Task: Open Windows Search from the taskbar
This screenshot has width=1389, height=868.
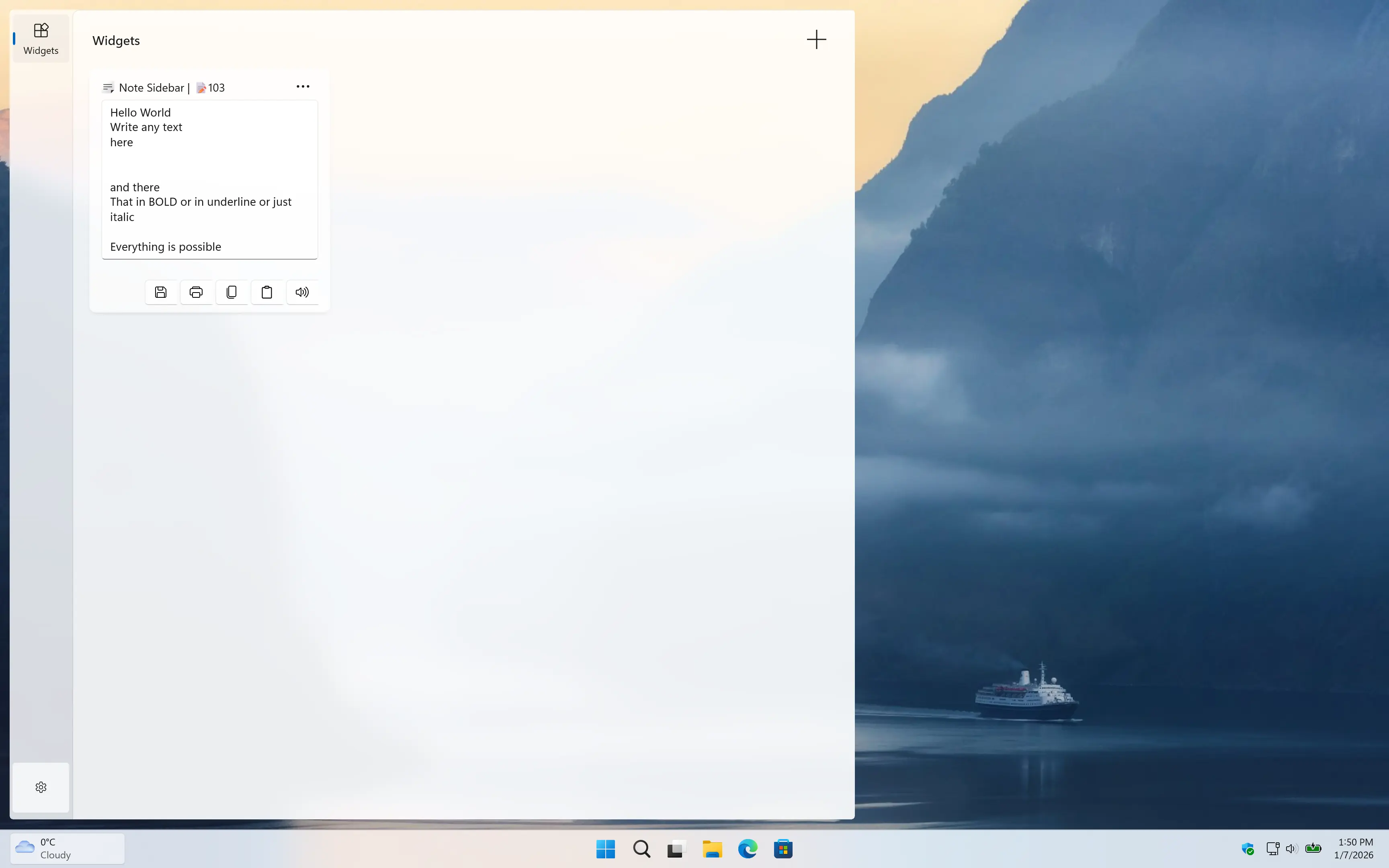Action: (641, 848)
